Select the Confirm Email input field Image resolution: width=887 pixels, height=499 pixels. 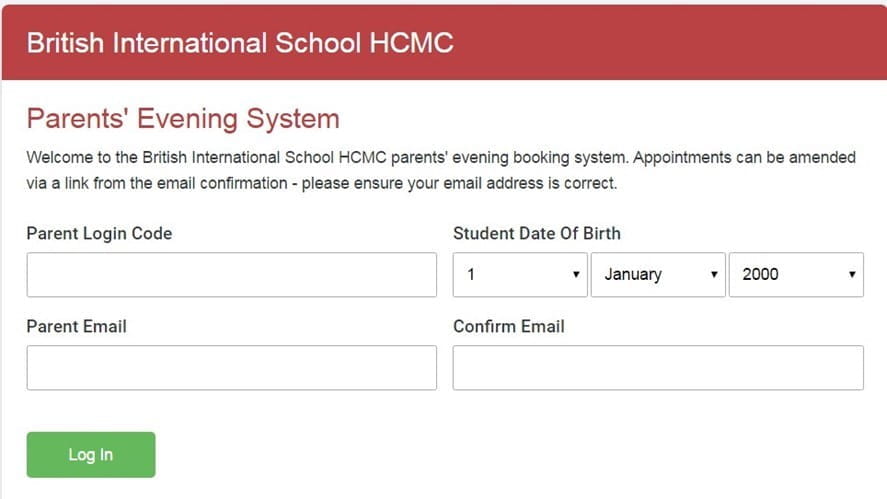[657, 368]
